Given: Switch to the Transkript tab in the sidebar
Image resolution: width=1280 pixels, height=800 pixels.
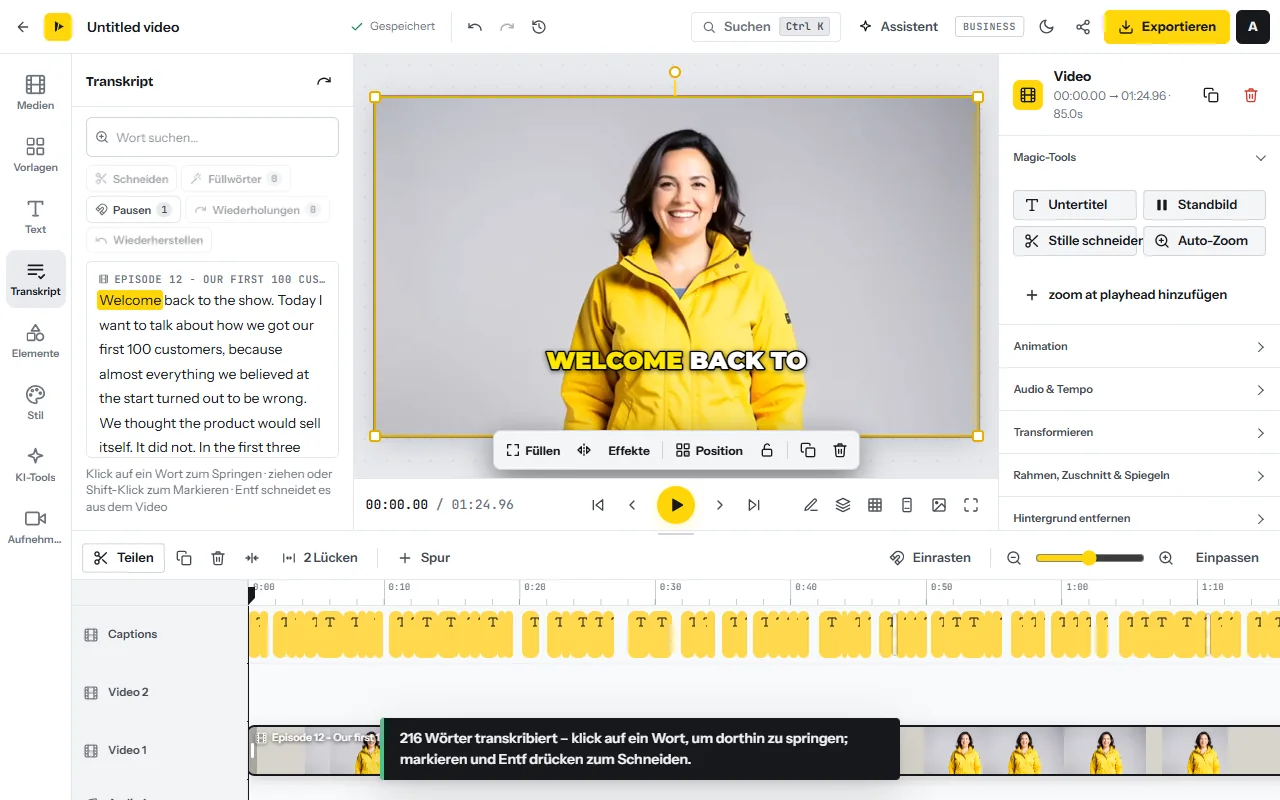Looking at the screenshot, I should point(35,278).
